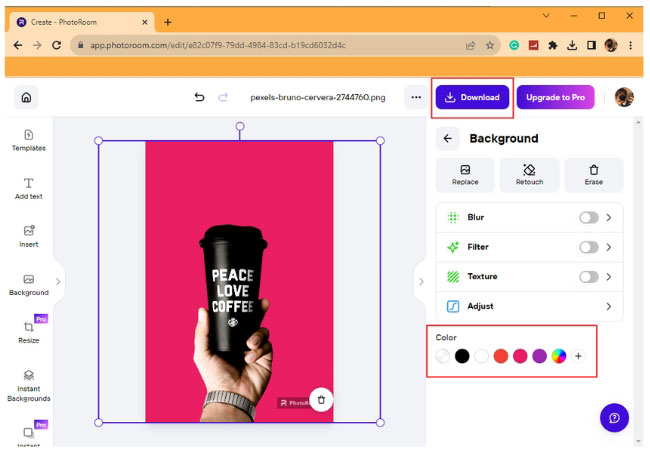Switch on the Texture toggle
Image resolution: width=650 pixels, height=450 pixels.
coord(588,277)
